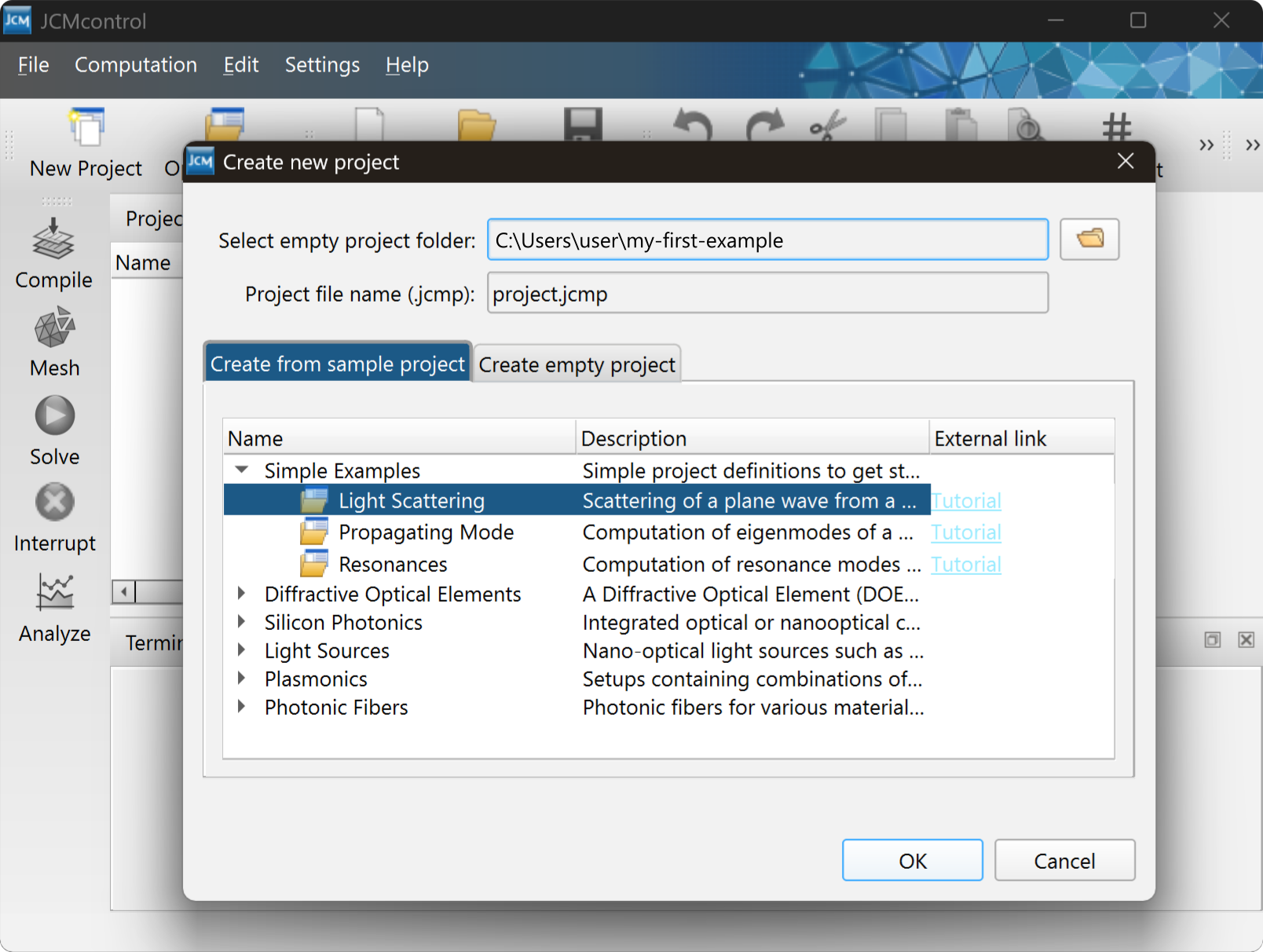
Task: Select the Light Sources row label
Action: (327, 650)
